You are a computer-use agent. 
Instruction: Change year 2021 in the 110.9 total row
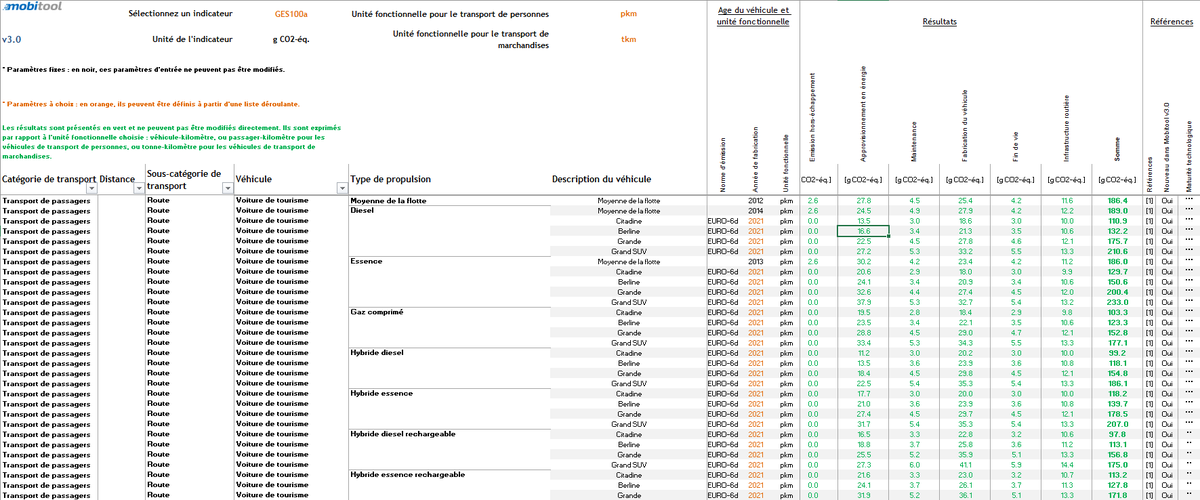[756, 220]
